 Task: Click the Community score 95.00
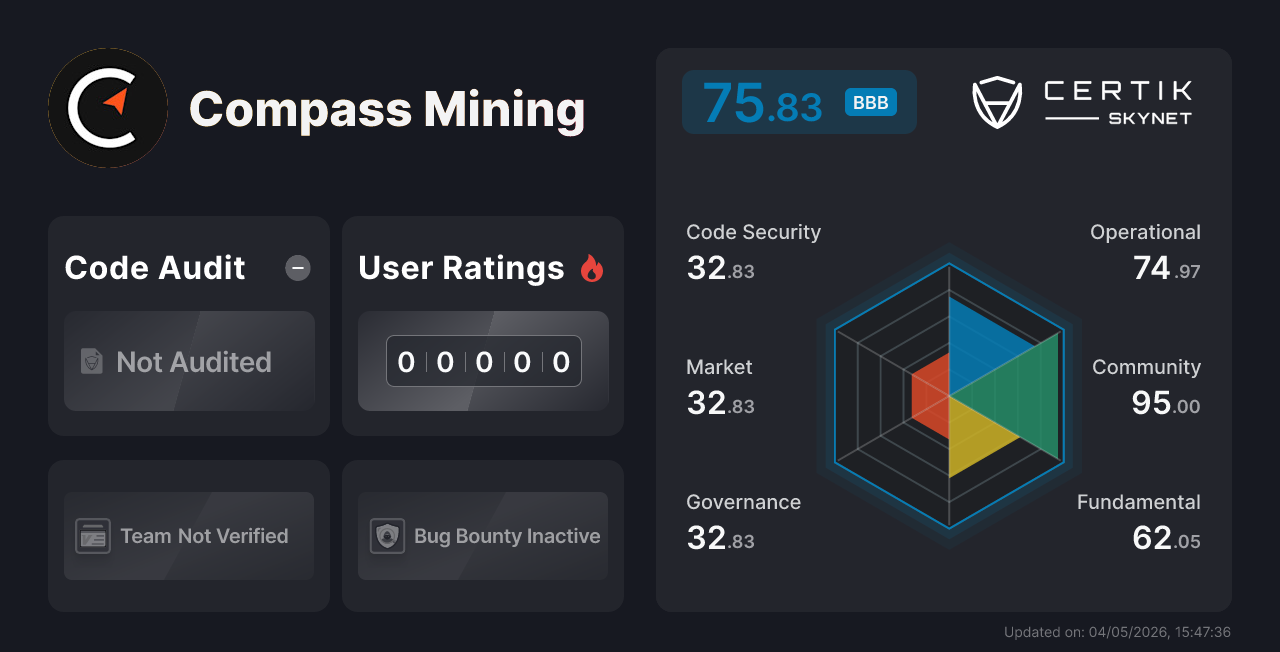pyautogui.click(x=1166, y=403)
